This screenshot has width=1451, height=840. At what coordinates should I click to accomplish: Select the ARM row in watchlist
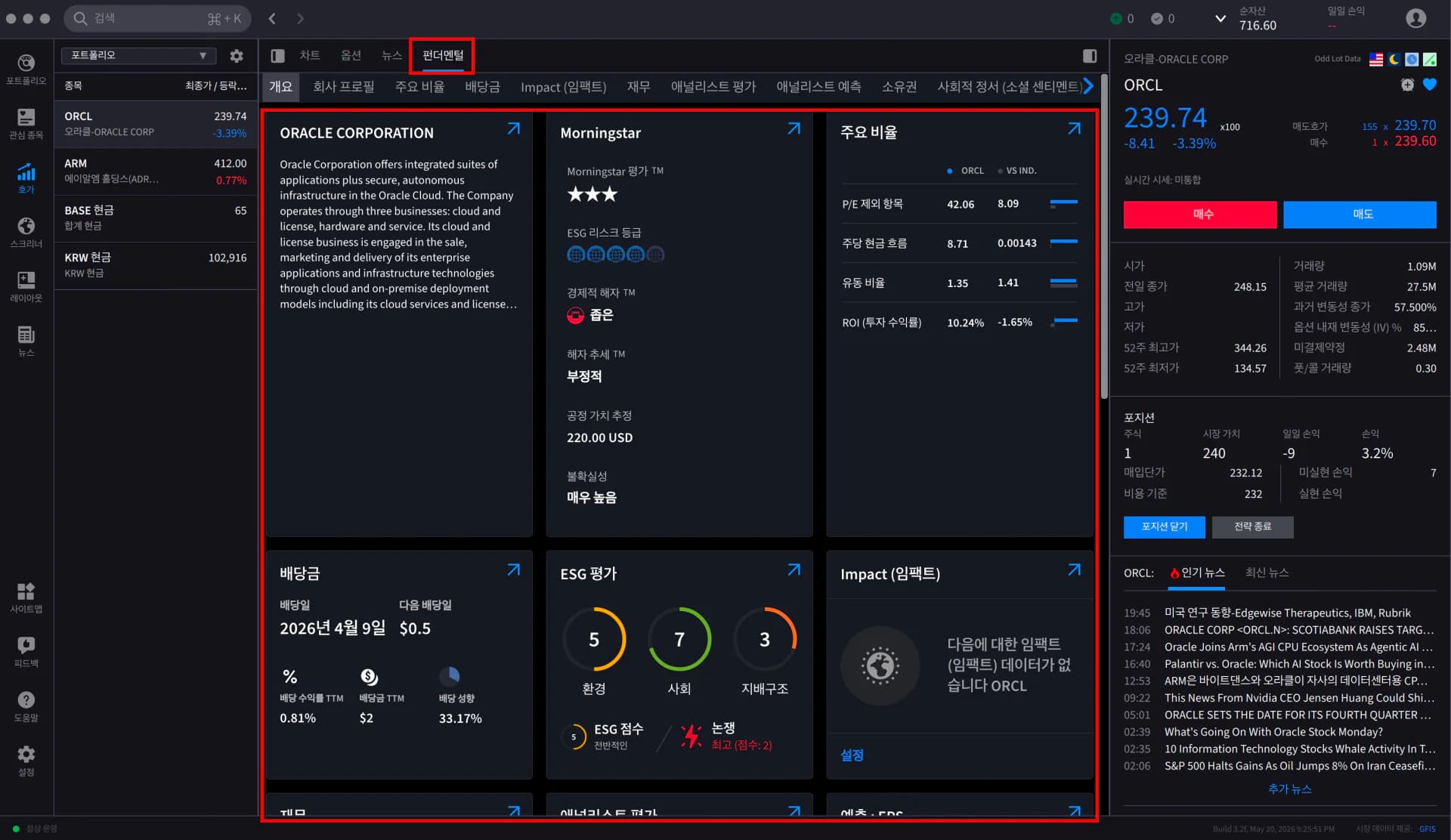[x=156, y=171]
